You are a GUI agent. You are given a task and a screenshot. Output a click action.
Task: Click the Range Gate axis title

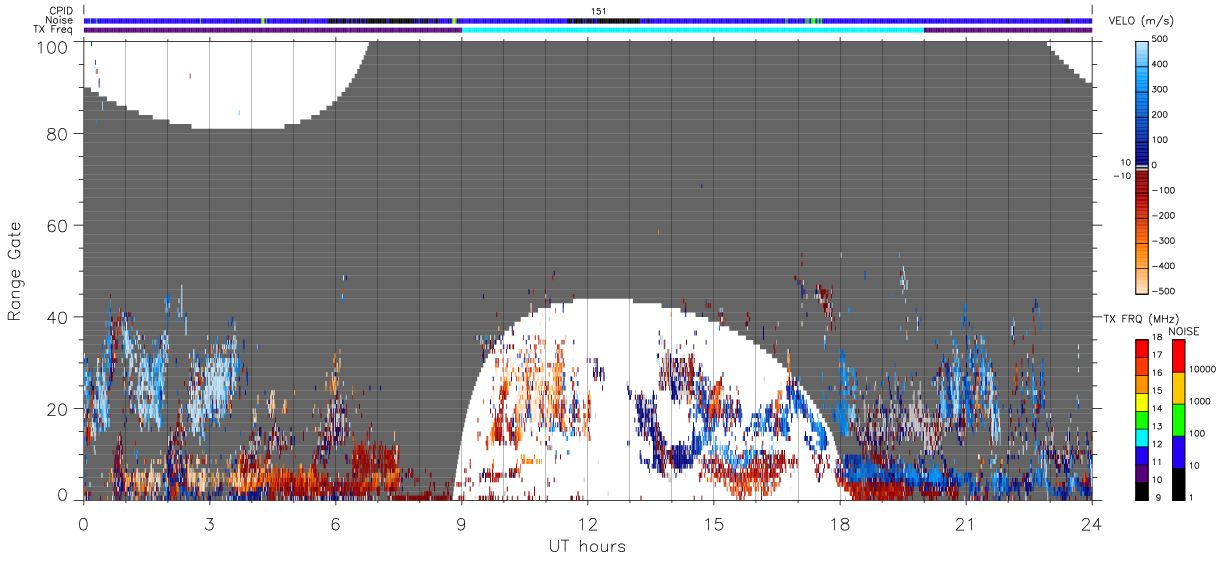[15, 271]
